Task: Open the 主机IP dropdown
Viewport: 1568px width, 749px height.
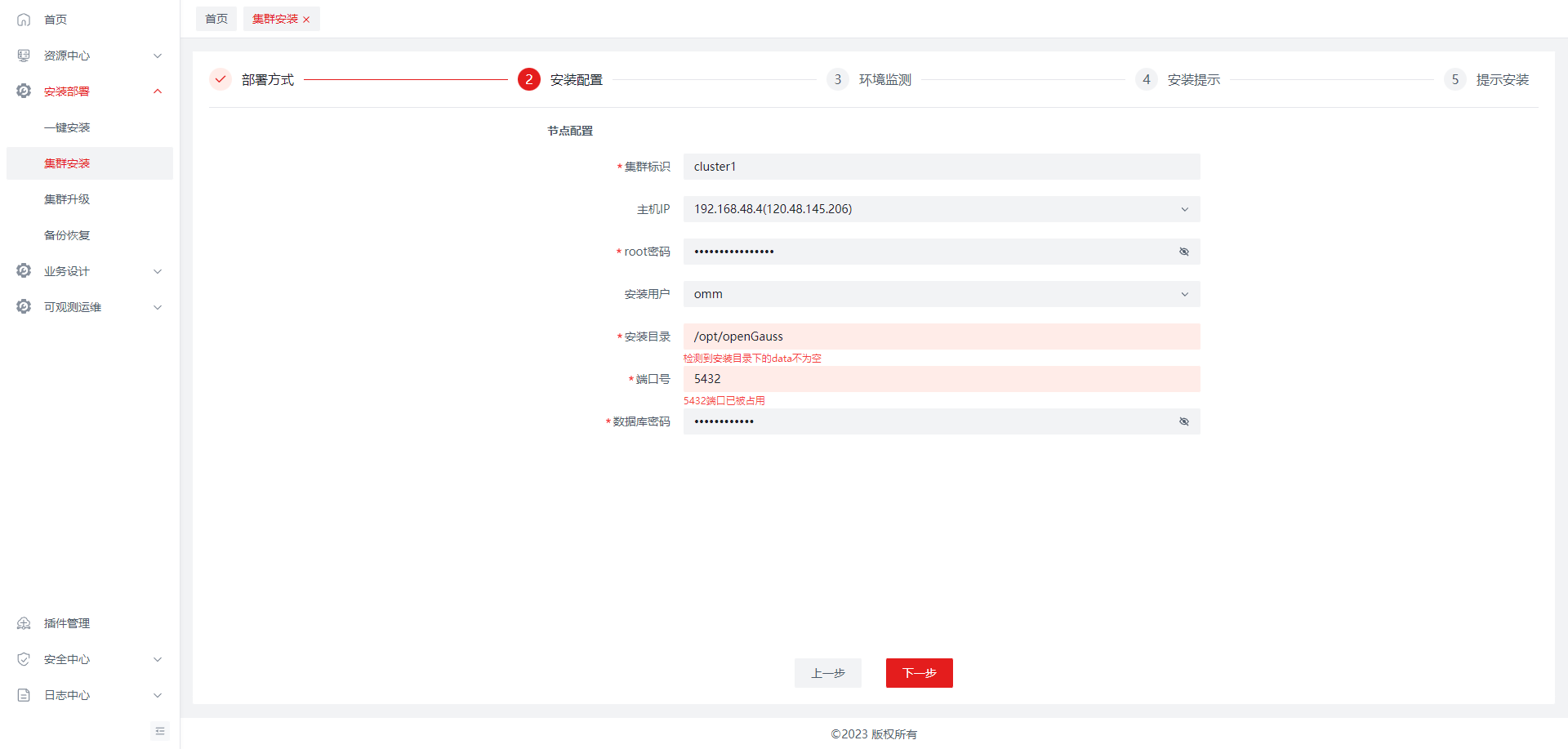Action: tap(941, 209)
